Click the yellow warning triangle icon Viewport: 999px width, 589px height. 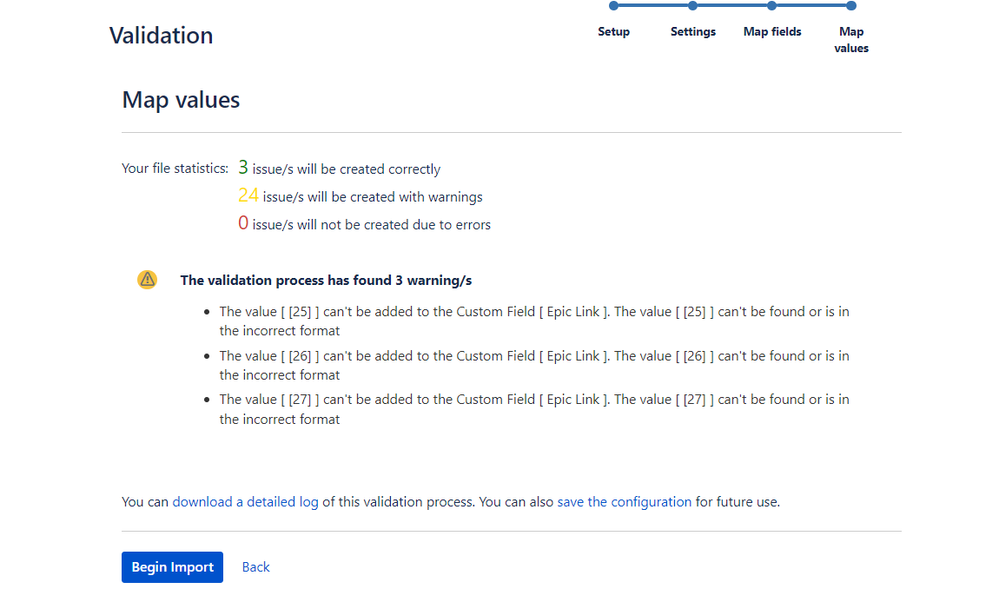pyautogui.click(x=147, y=279)
